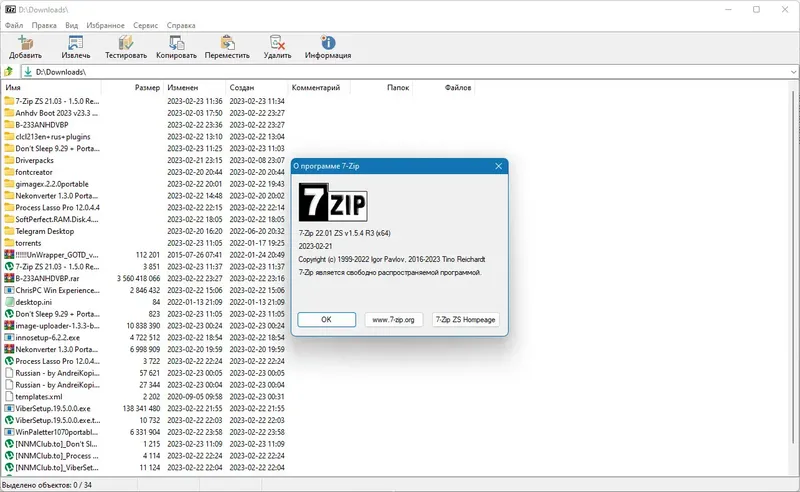Screen dimensions: 800x492
Task: Click the fontcreator folder icon
Action: point(9,172)
